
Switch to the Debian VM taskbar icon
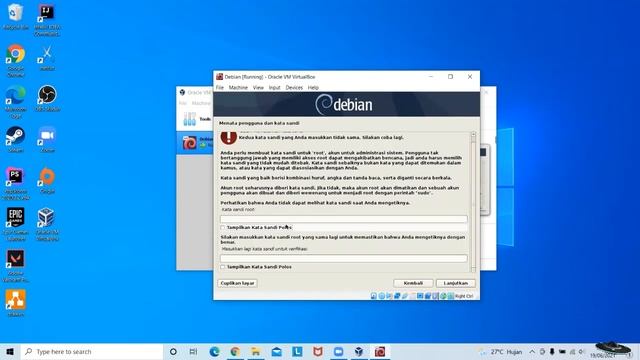380,351
